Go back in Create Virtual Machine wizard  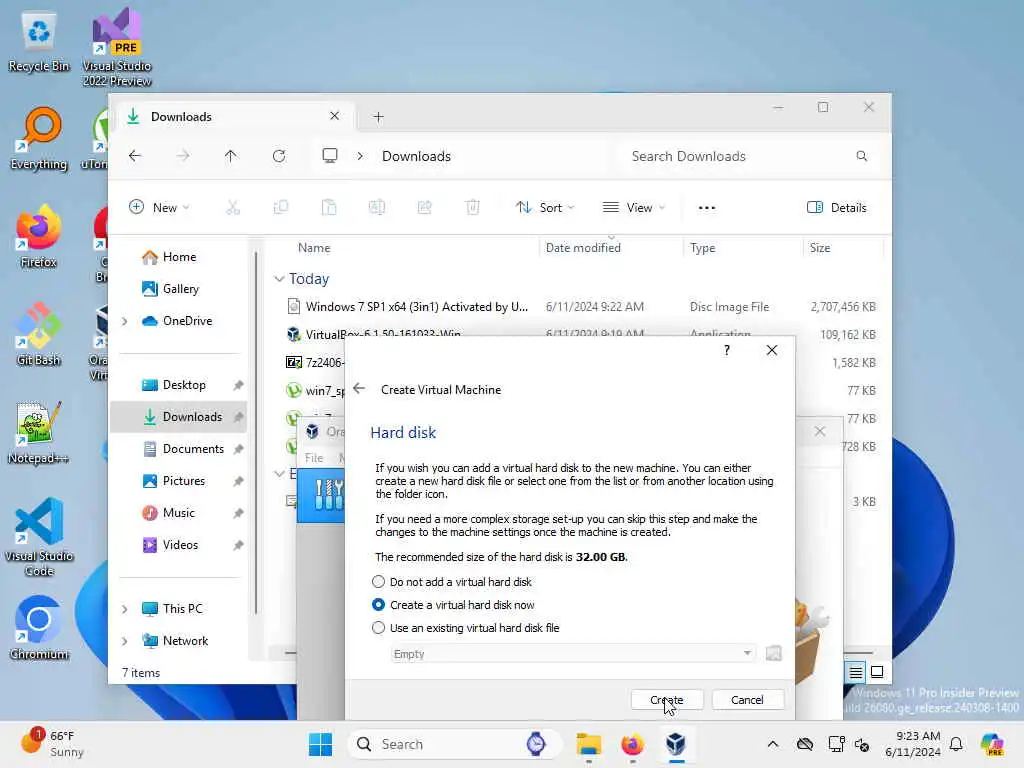(x=359, y=389)
